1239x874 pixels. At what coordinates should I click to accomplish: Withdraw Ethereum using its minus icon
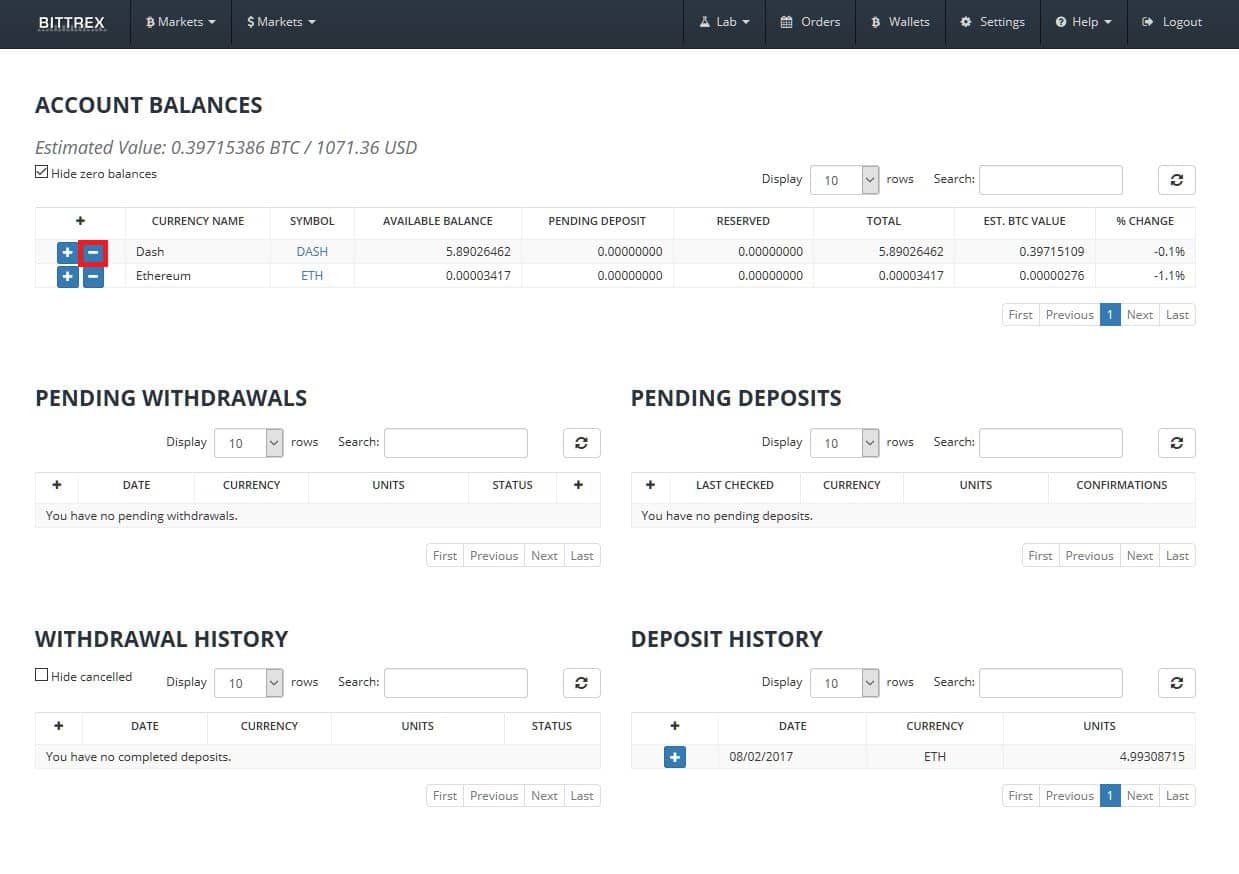coord(93,276)
